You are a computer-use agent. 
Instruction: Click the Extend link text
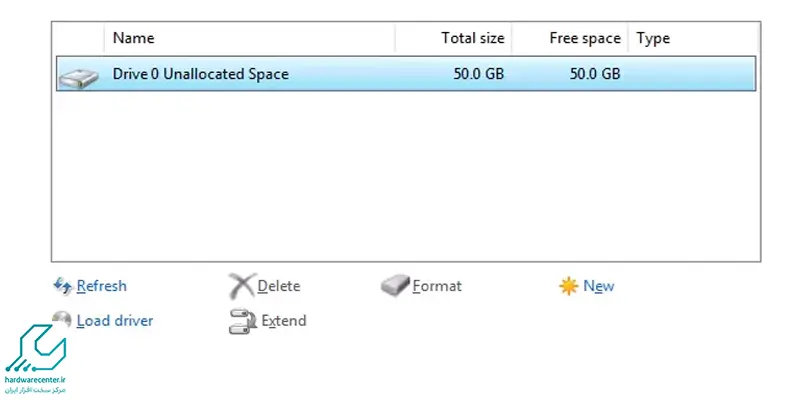click(x=284, y=321)
